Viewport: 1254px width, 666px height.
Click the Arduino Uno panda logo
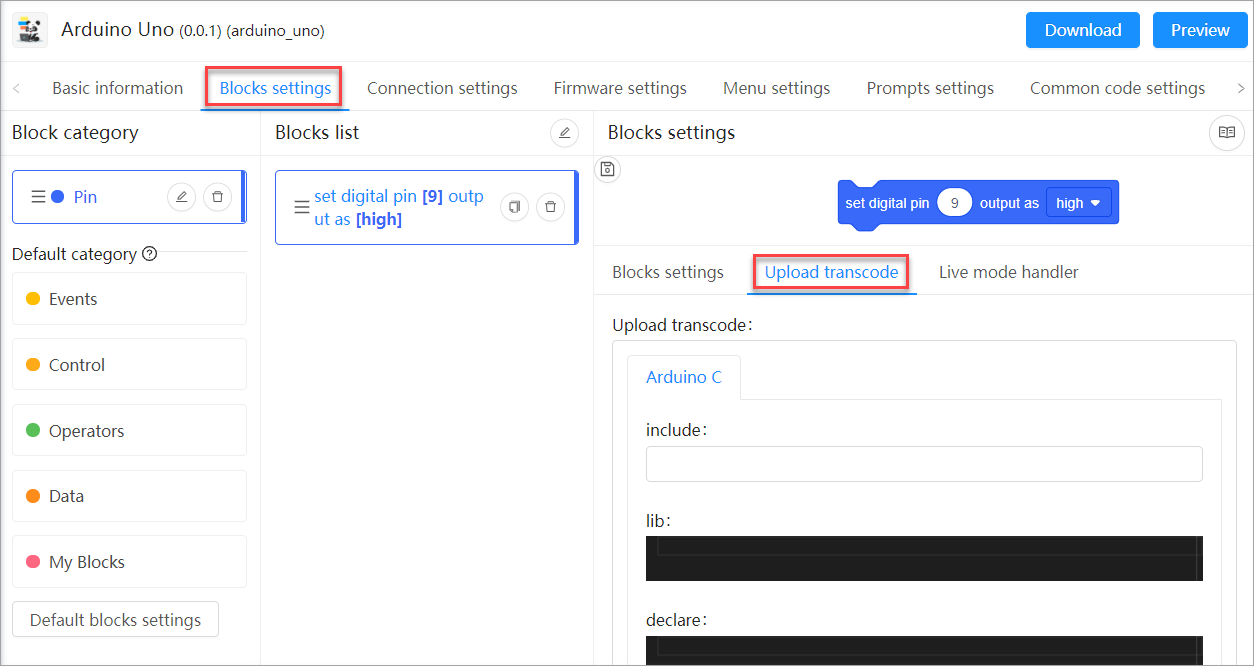(30, 30)
